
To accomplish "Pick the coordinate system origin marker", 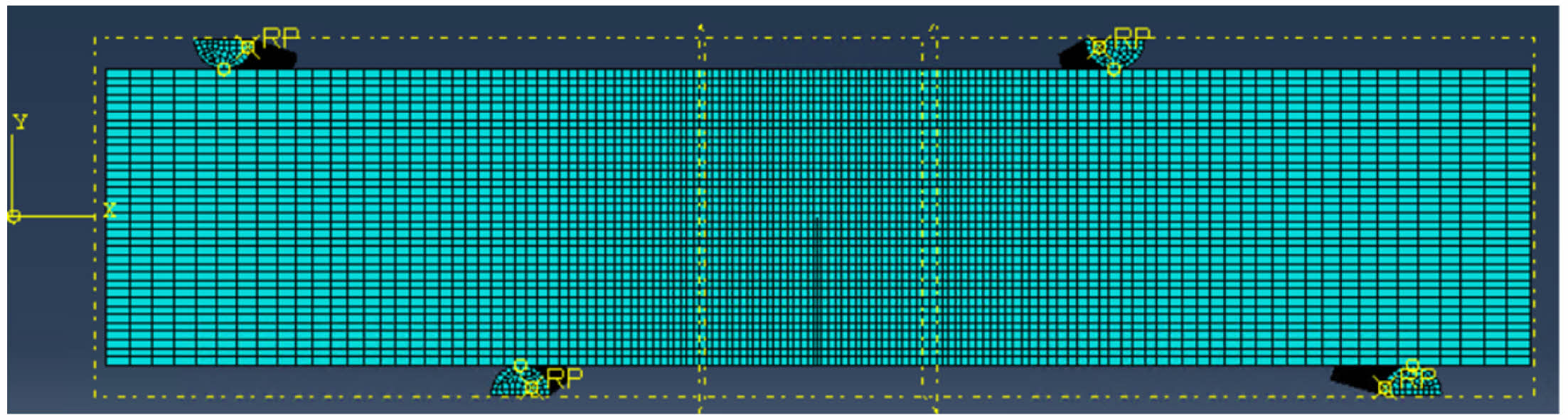I will coord(14,217).
